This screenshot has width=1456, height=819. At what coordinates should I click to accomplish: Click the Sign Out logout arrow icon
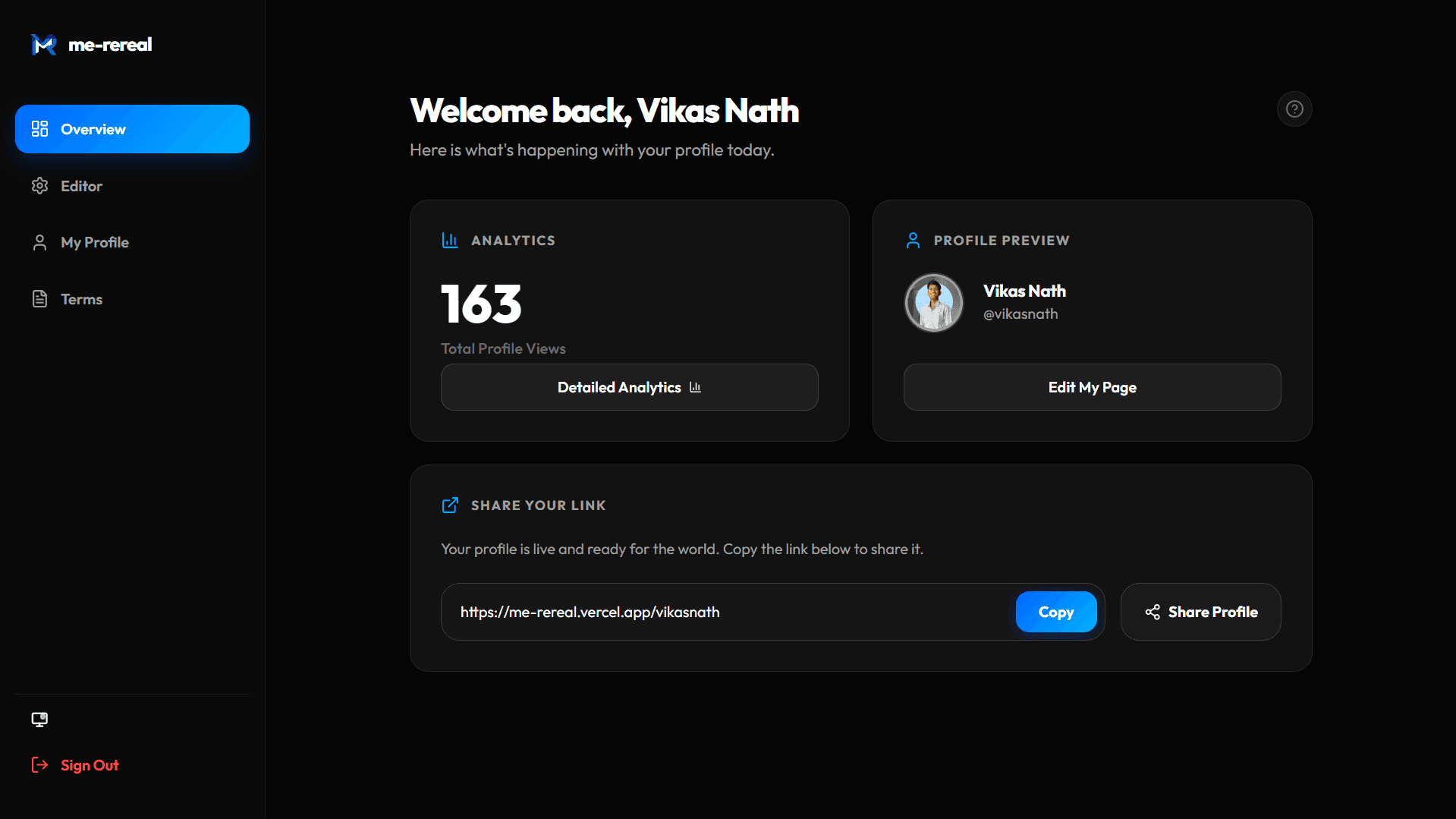click(39, 764)
